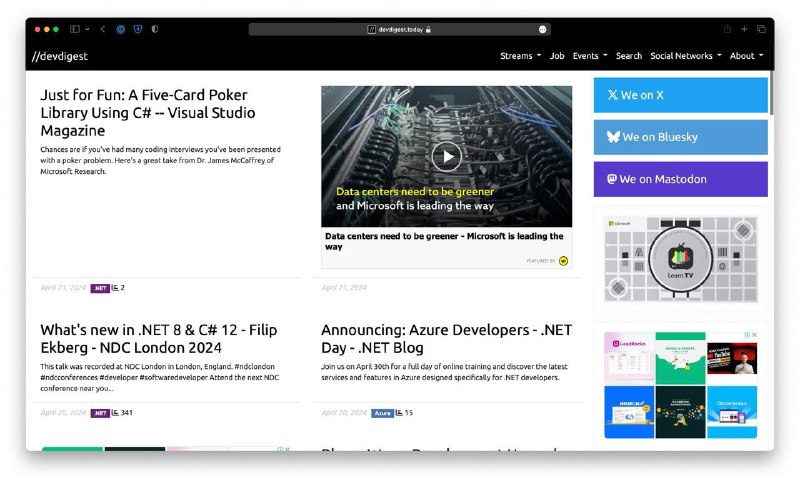Expand the About menu

point(746,56)
